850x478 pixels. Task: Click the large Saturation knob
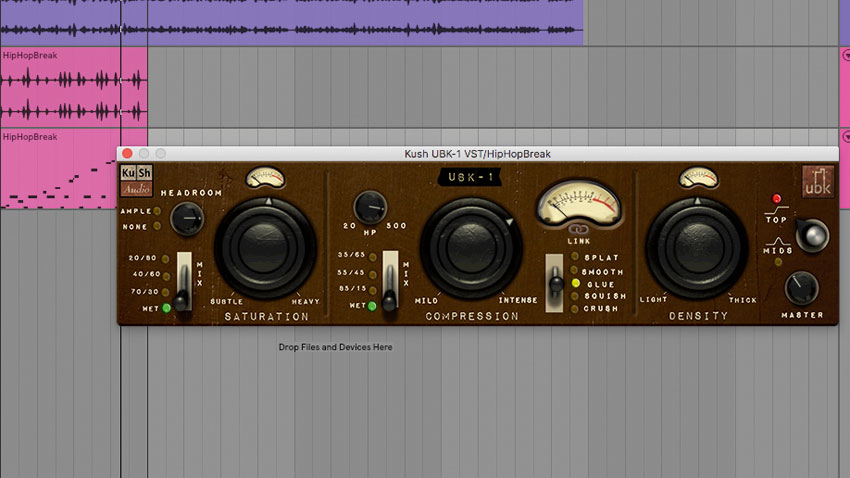265,248
